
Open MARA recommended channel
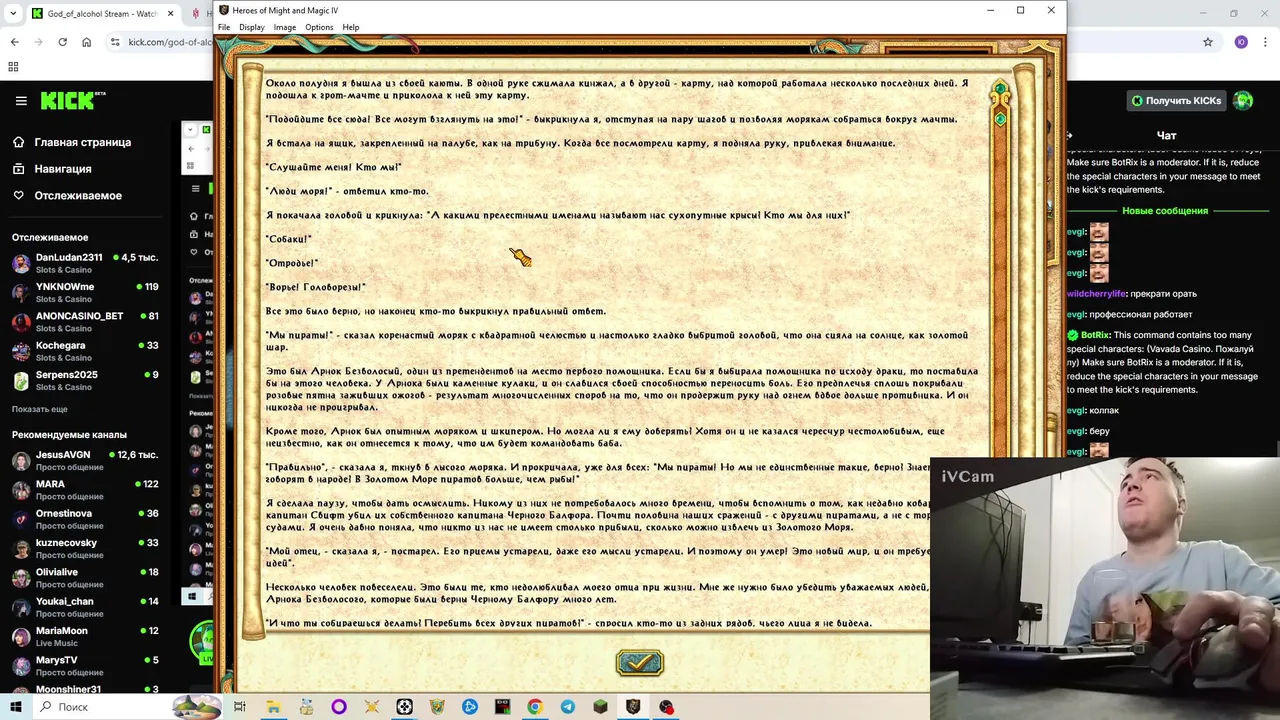click(85, 489)
